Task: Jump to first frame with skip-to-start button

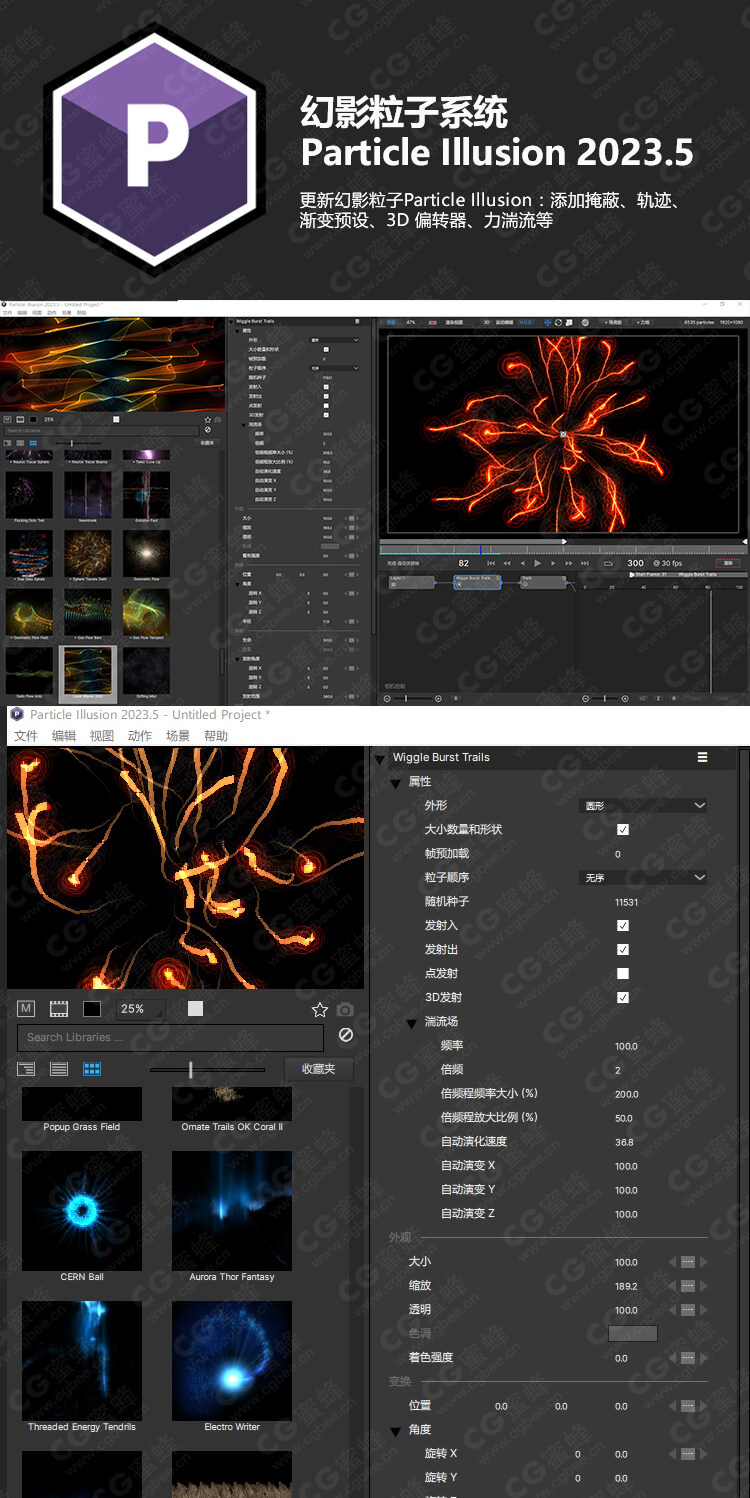Action: coord(491,563)
